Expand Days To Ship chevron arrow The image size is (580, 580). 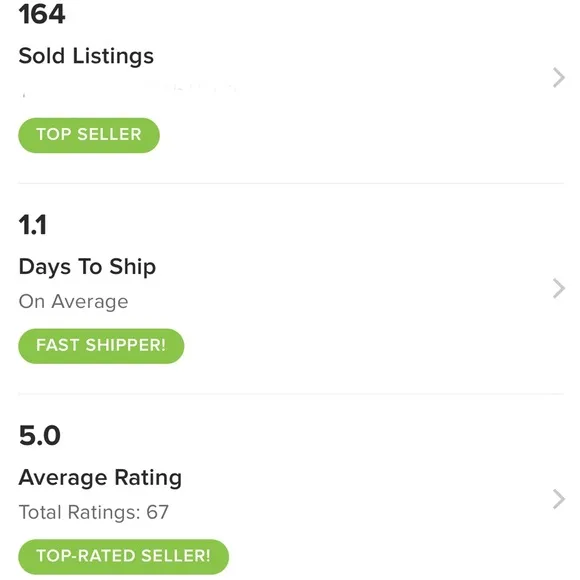[x=559, y=289]
